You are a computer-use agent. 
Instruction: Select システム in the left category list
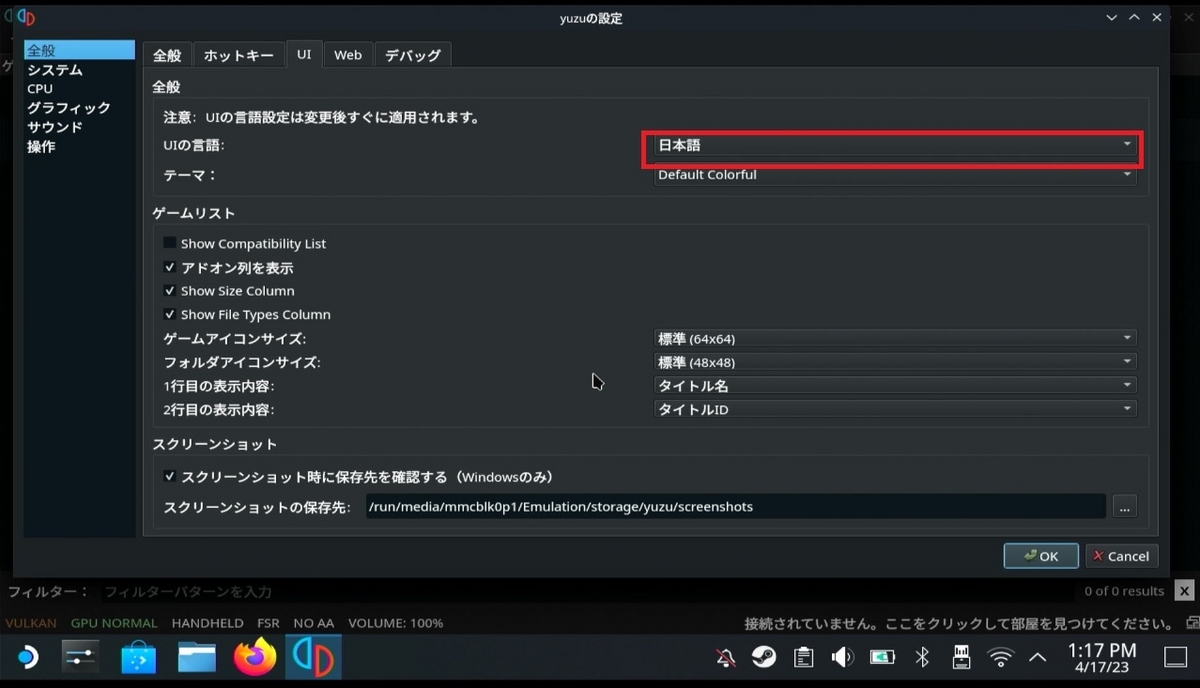[80, 70]
